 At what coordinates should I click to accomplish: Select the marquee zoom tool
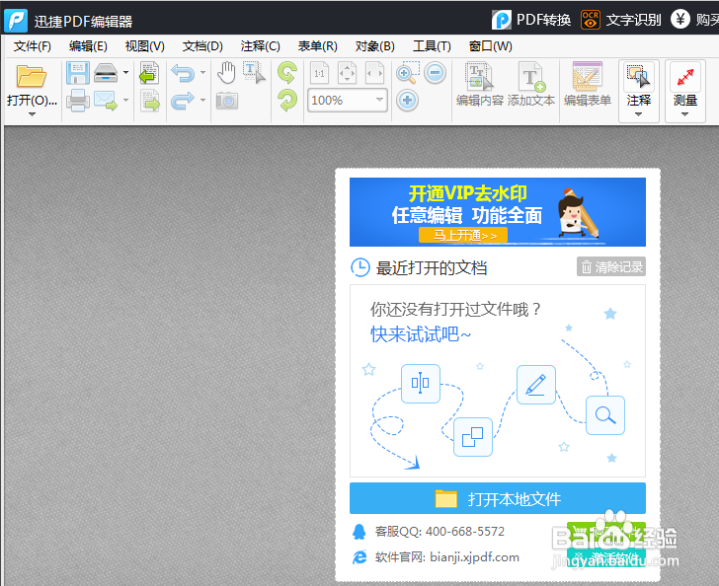tap(408, 73)
